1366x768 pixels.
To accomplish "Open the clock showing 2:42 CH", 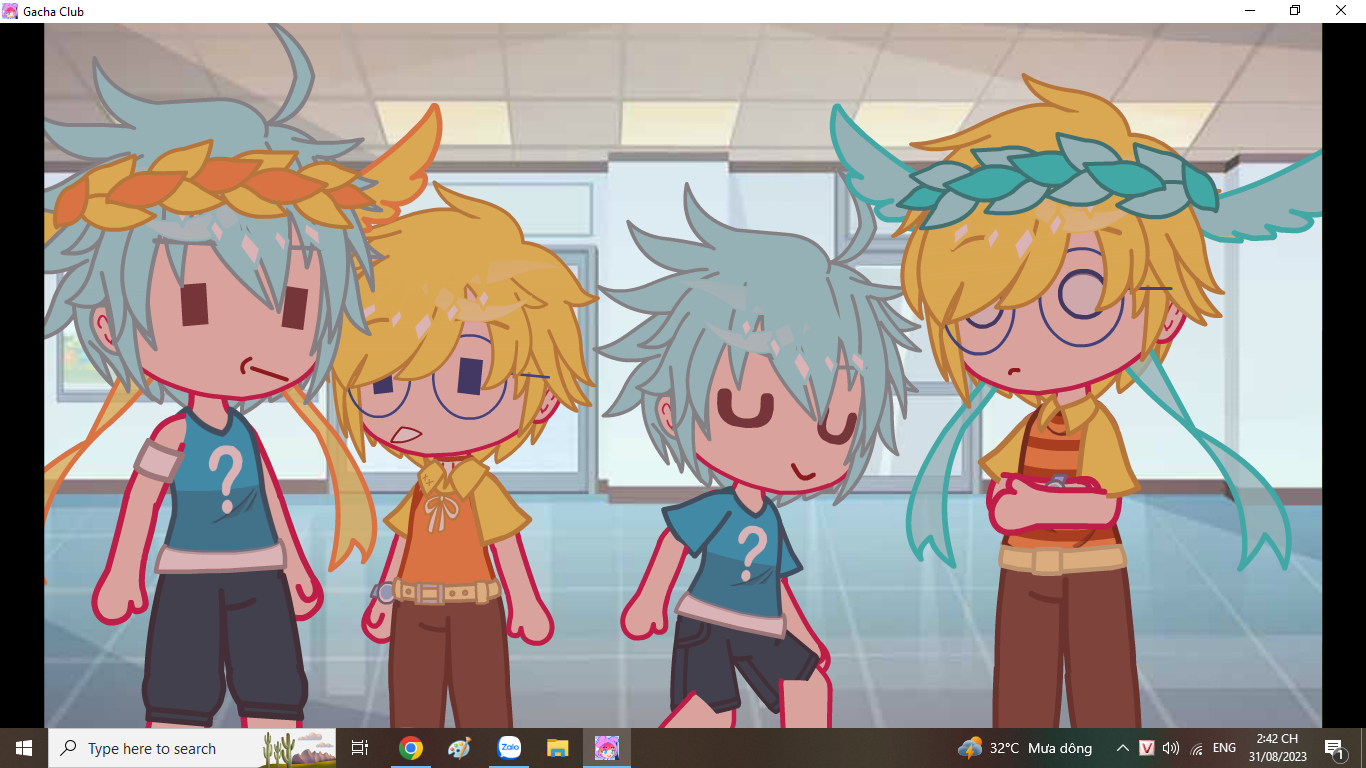I will (x=1277, y=748).
